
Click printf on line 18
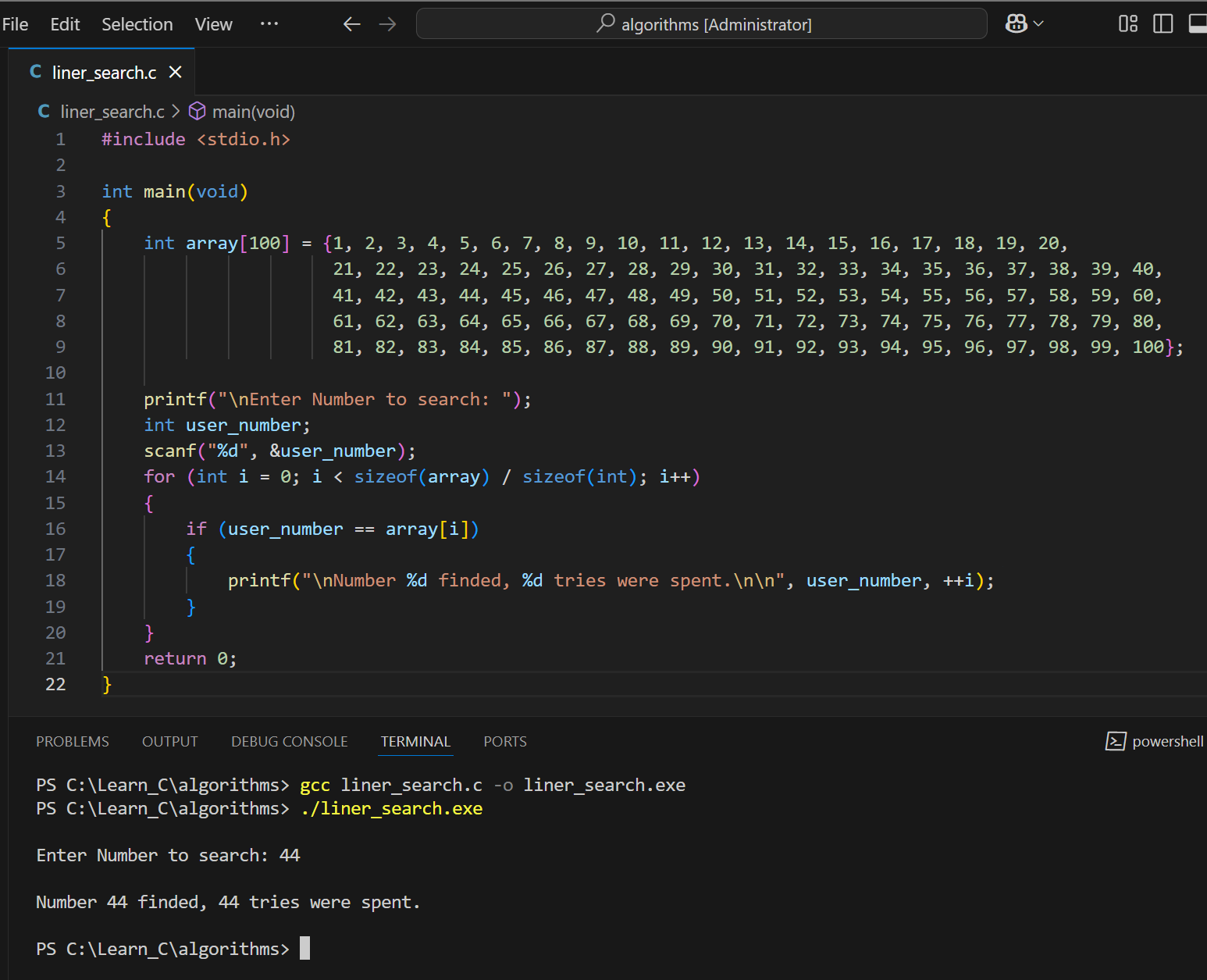[259, 581]
